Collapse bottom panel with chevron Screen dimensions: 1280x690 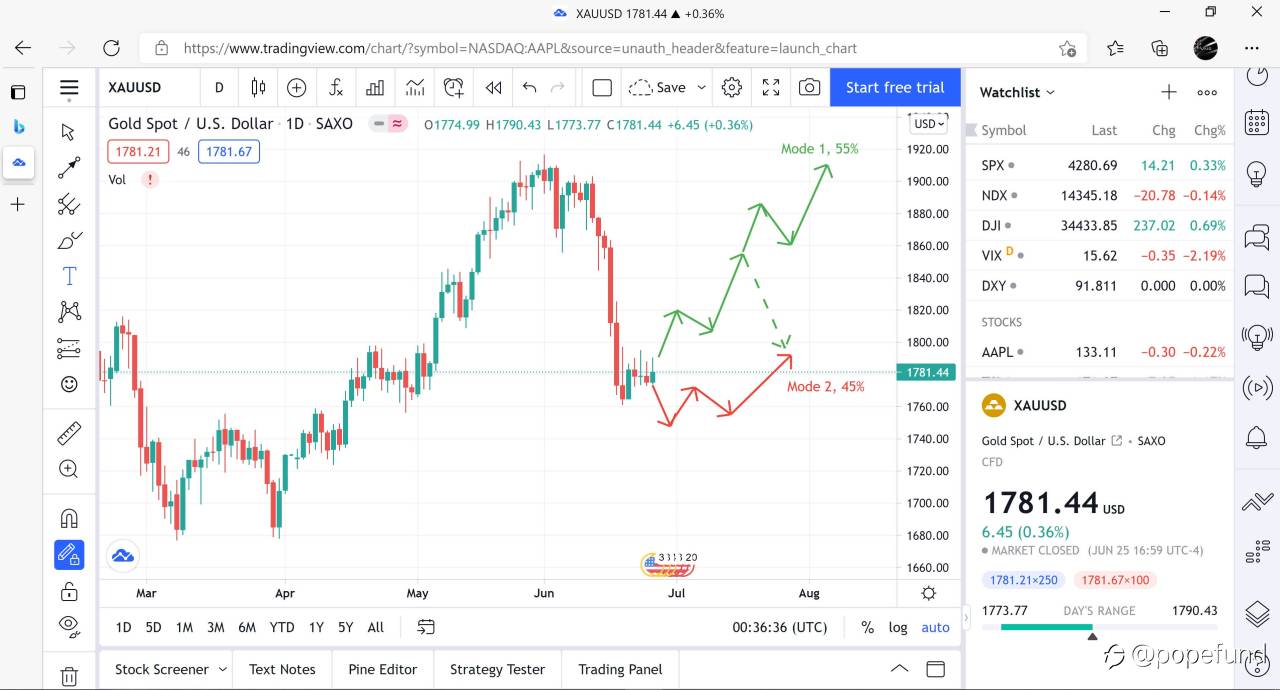[900, 669]
